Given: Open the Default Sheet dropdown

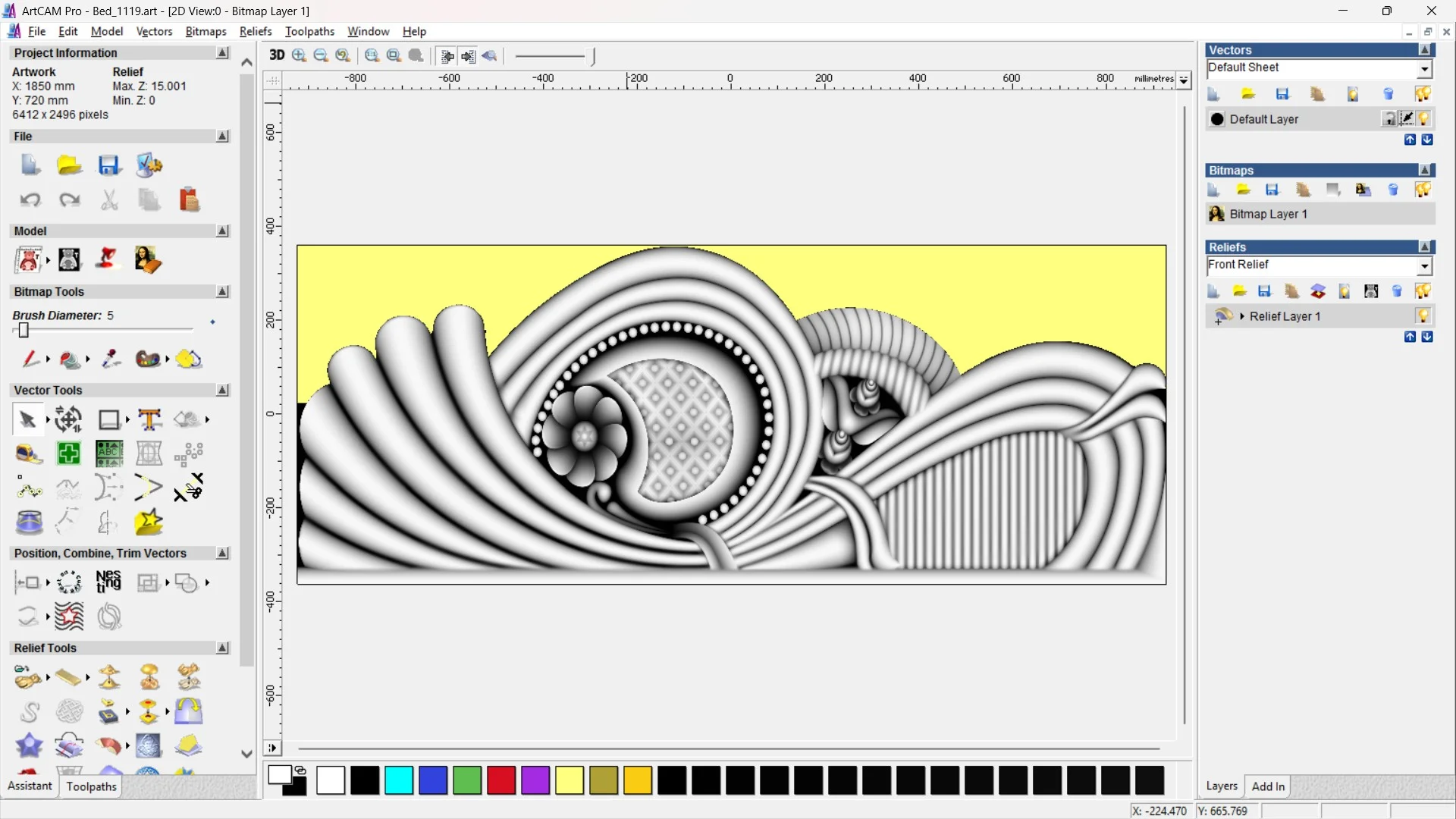Looking at the screenshot, I should (1424, 69).
